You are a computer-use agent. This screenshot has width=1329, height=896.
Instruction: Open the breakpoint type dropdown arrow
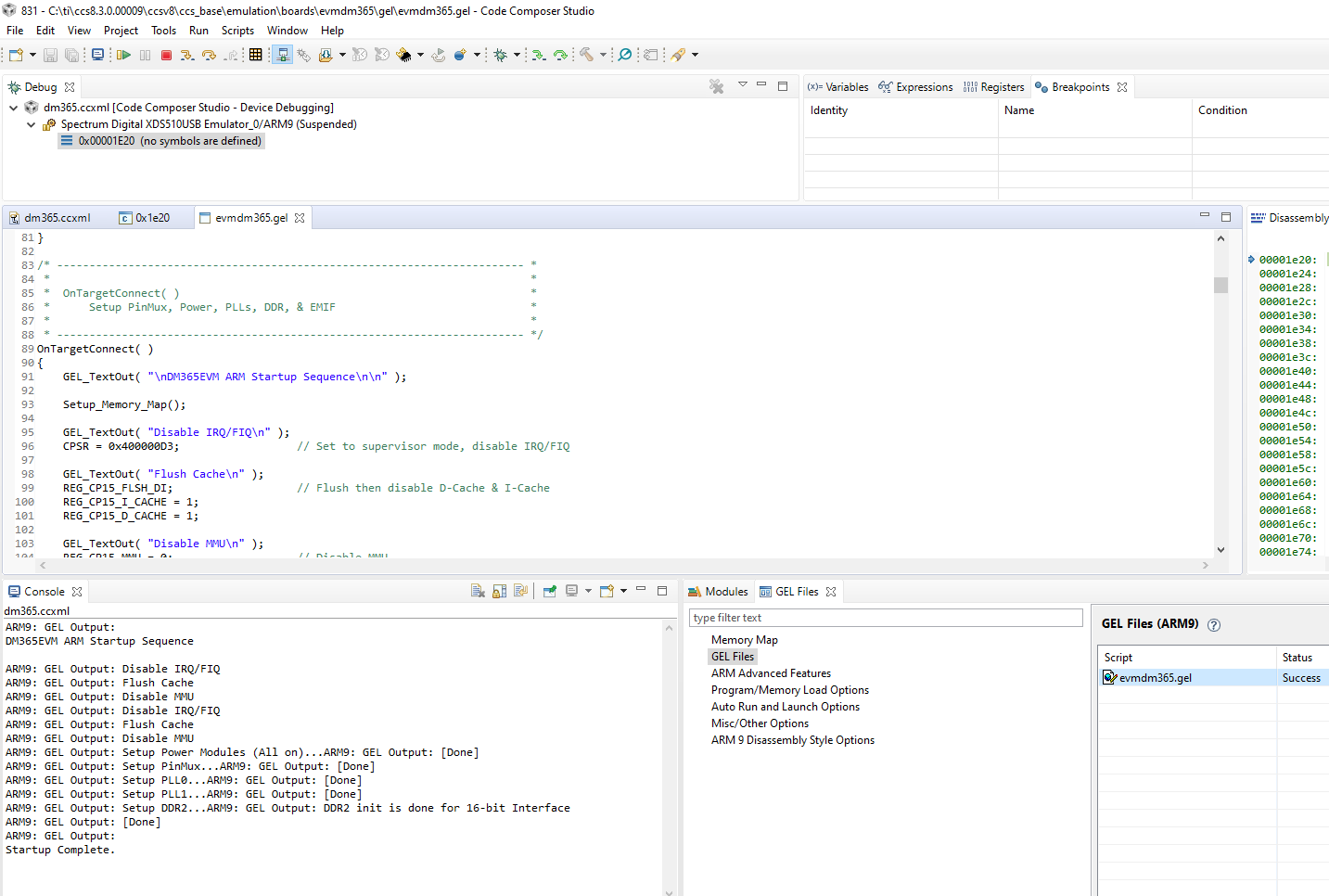pyautogui.click(x=477, y=55)
